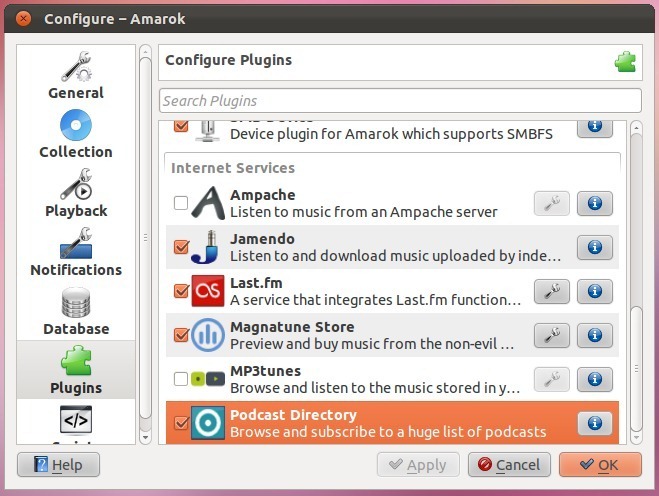Select the Plugins settings page
Viewport: 659px width, 496px height.
point(76,370)
